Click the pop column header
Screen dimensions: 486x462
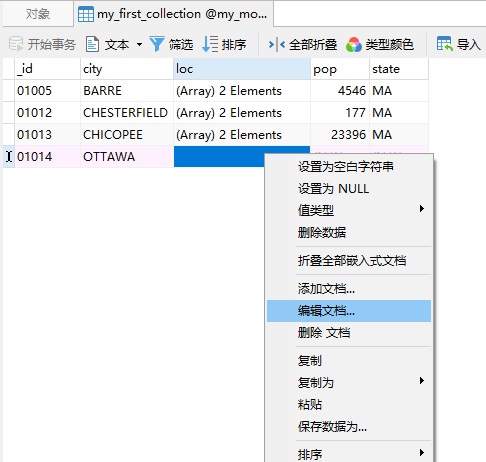[340, 69]
